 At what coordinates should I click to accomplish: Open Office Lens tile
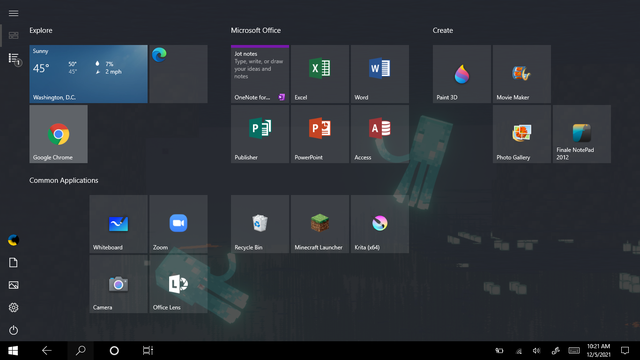click(178, 284)
